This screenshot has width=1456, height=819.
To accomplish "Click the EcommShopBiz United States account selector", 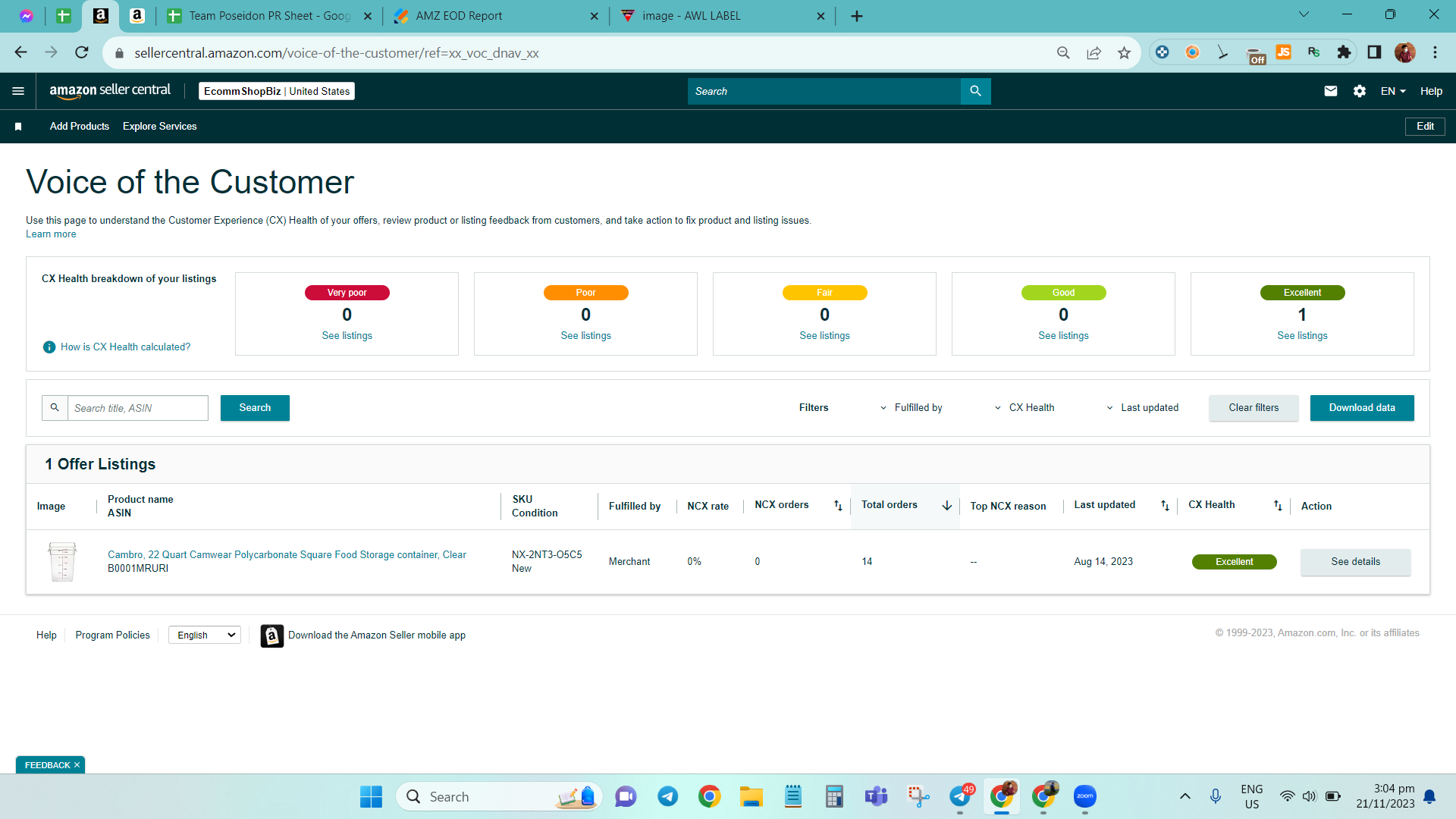I will (x=277, y=91).
